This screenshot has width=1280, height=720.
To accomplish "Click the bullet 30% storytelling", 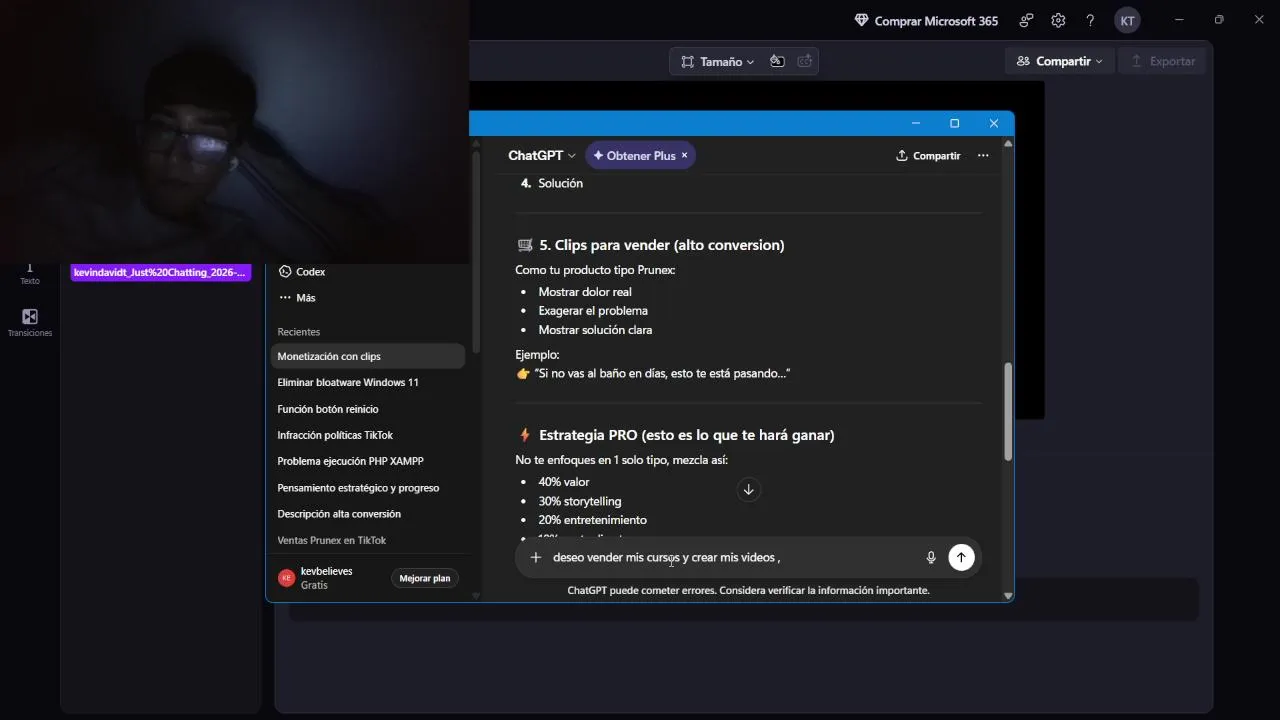I will click(x=580, y=501).
